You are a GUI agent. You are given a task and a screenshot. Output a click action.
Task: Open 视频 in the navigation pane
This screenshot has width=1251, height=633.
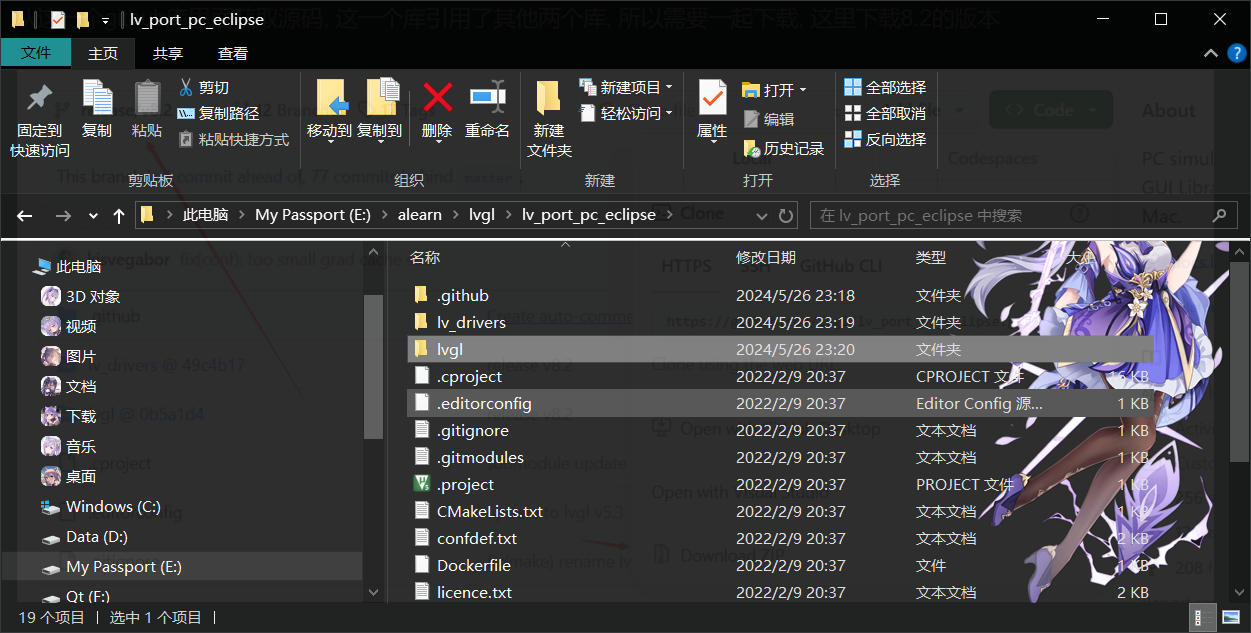[x=81, y=327]
